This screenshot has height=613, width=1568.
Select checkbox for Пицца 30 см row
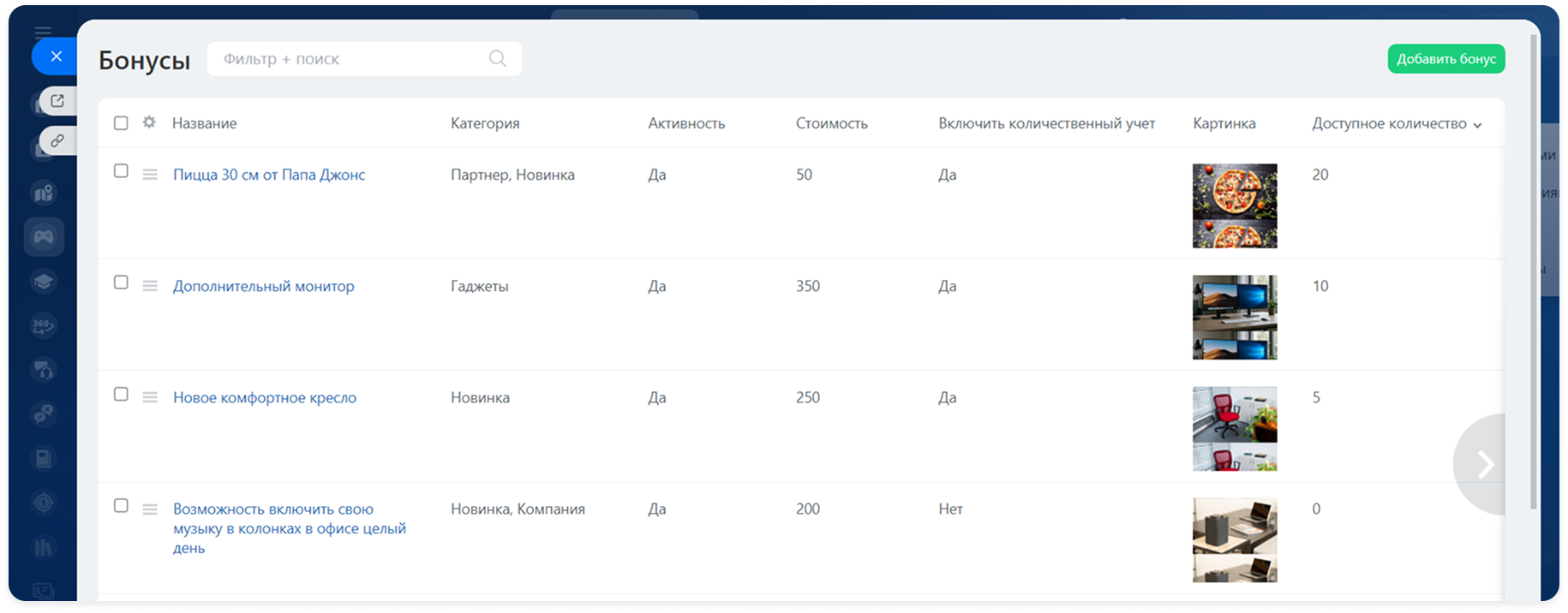pos(121,171)
